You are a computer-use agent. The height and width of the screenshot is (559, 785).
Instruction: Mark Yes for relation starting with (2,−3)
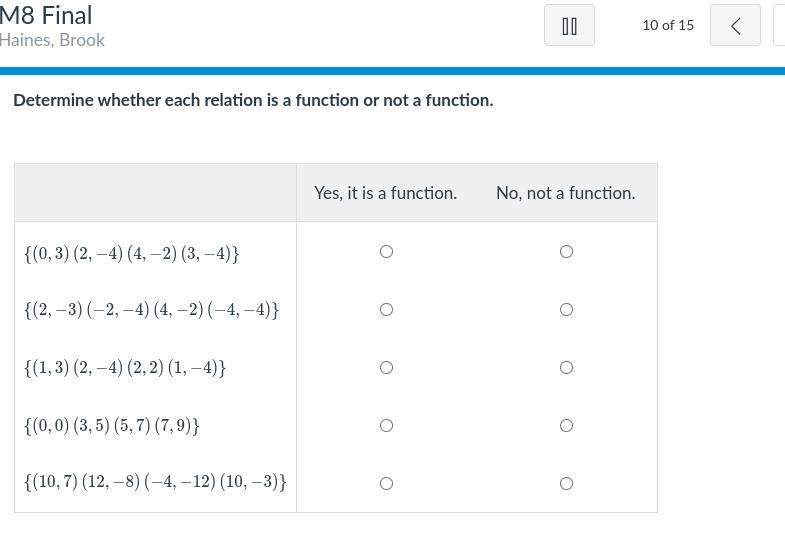[x=386, y=310]
